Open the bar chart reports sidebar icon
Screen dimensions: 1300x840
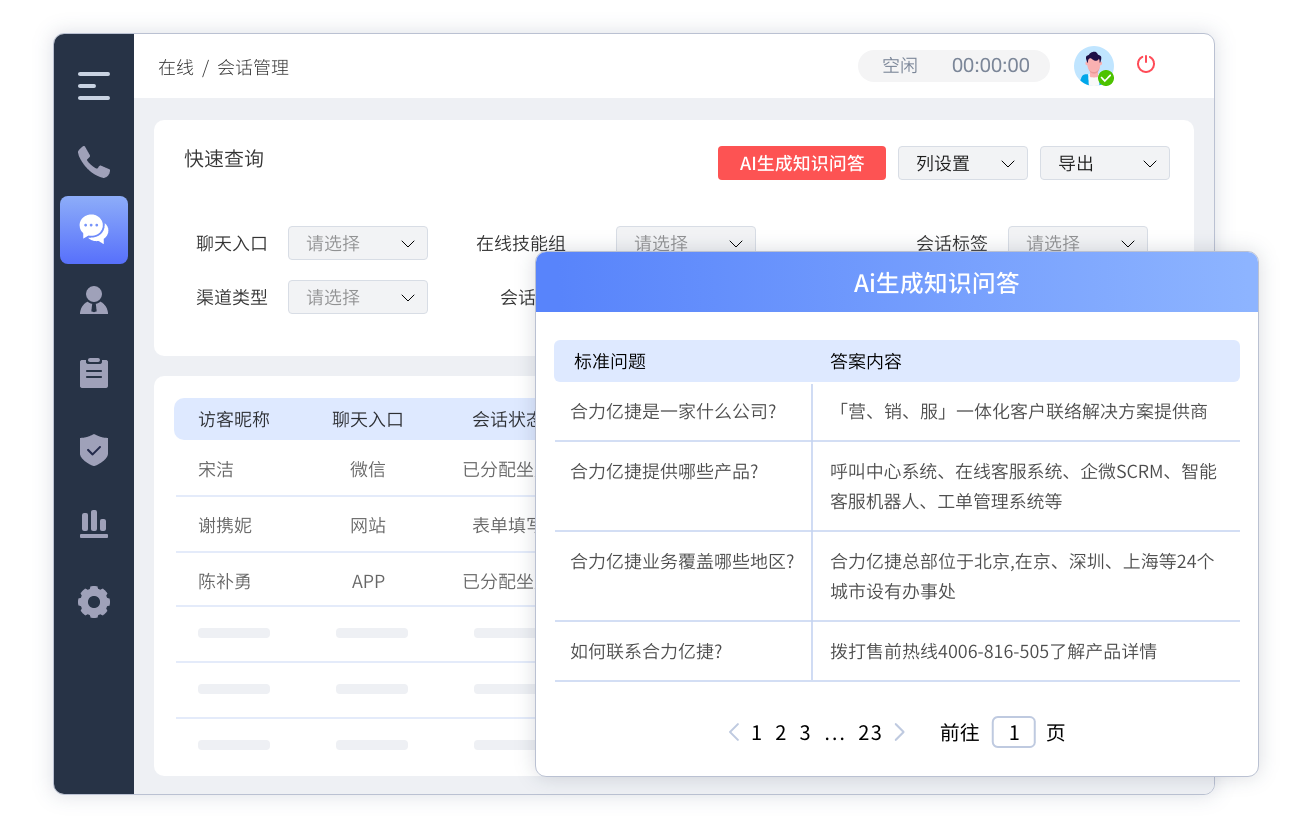(x=94, y=524)
